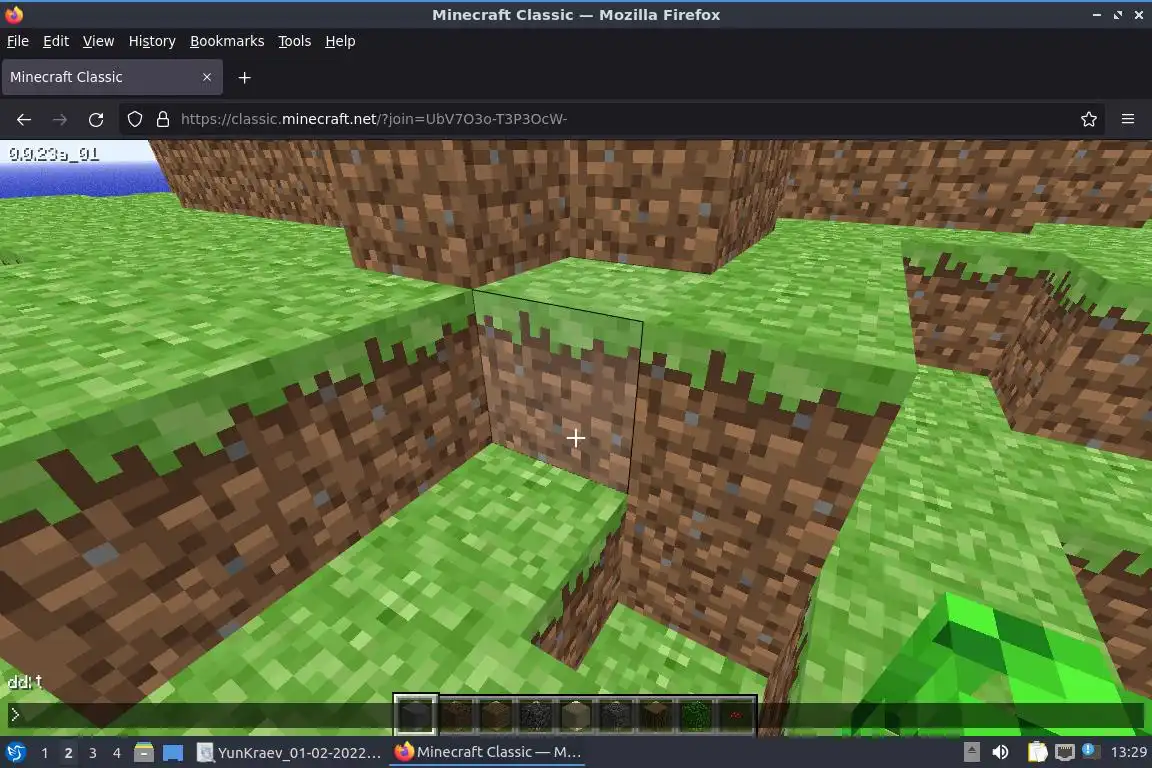Click the version text 0.0.23a_01
1152x768 pixels.
click(x=54, y=154)
